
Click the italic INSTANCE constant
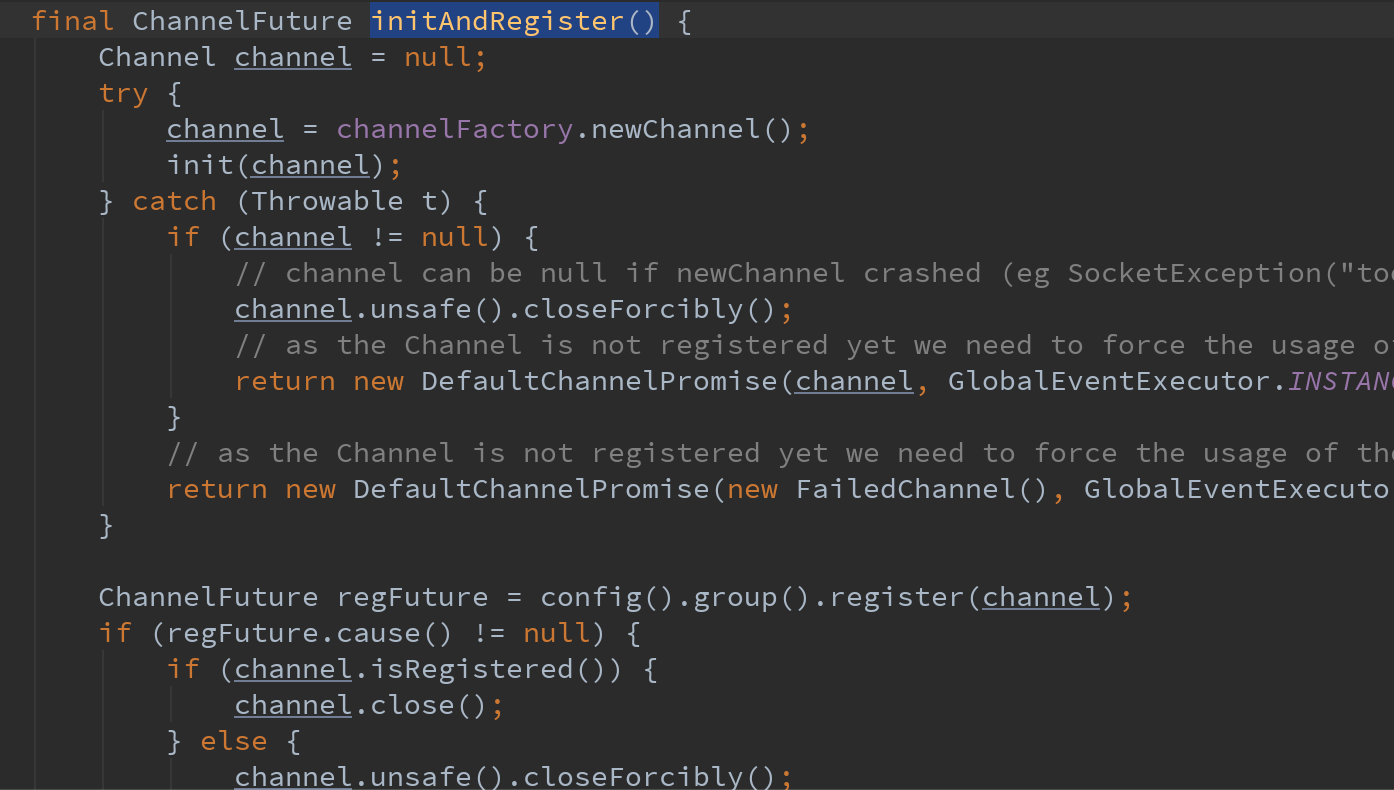click(x=1340, y=381)
